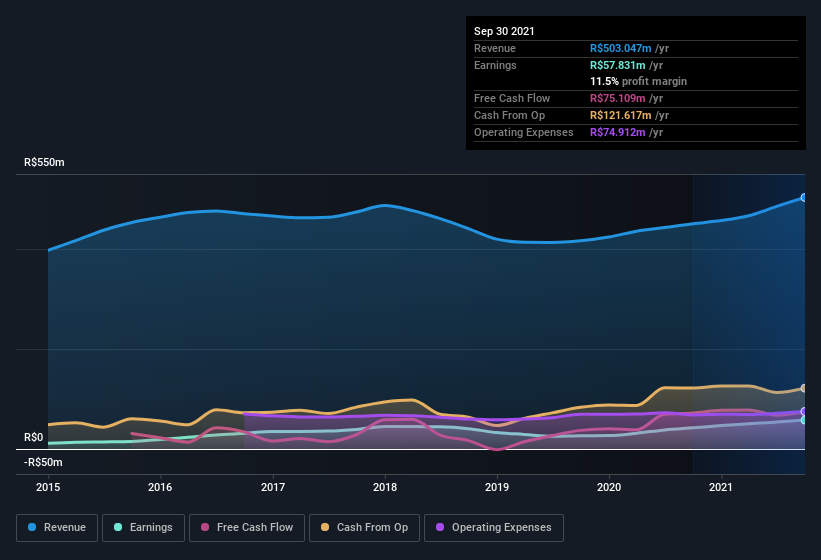Toggle the Revenue legend series
821x560 pixels.
pyautogui.click(x=57, y=528)
